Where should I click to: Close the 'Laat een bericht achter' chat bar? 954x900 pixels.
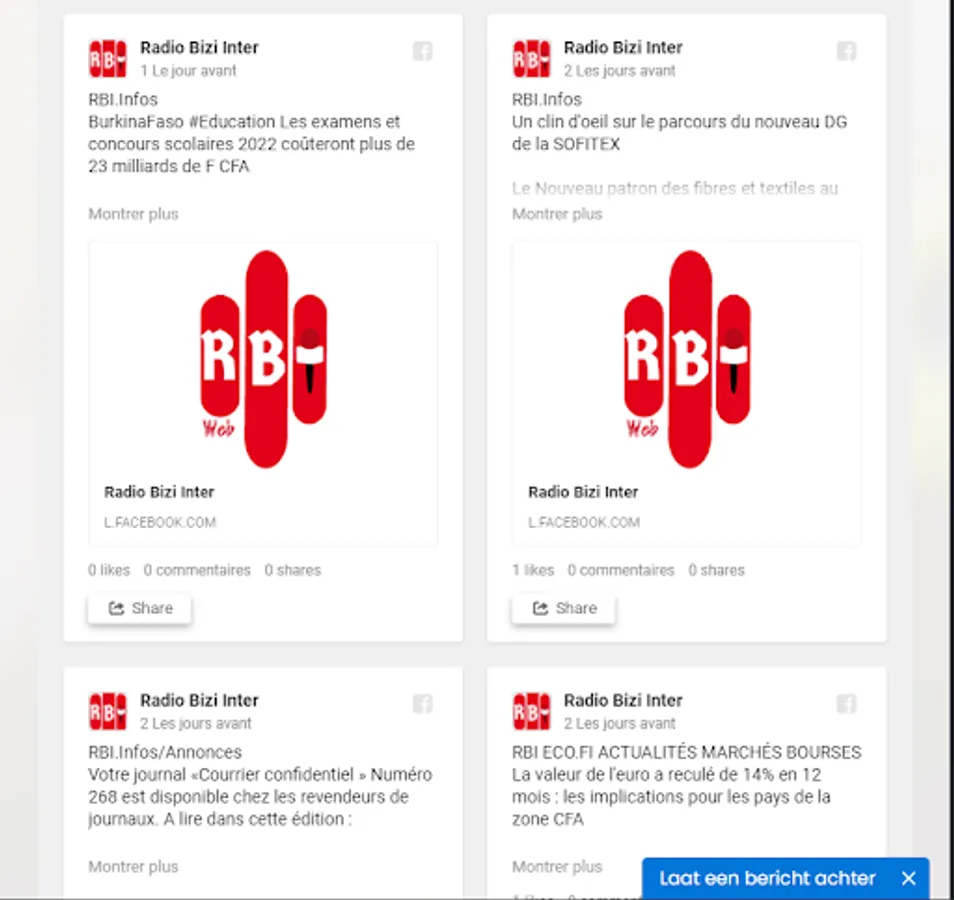click(908, 878)
